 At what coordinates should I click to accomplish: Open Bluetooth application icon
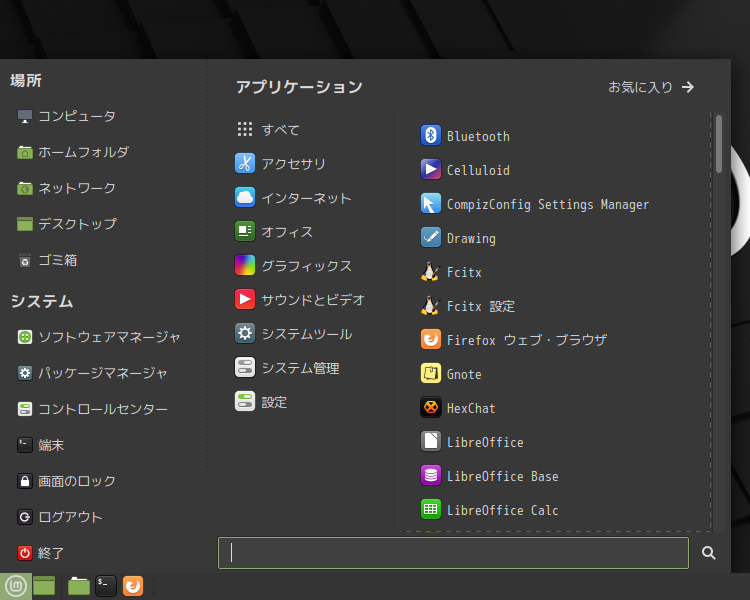(430, 135)
